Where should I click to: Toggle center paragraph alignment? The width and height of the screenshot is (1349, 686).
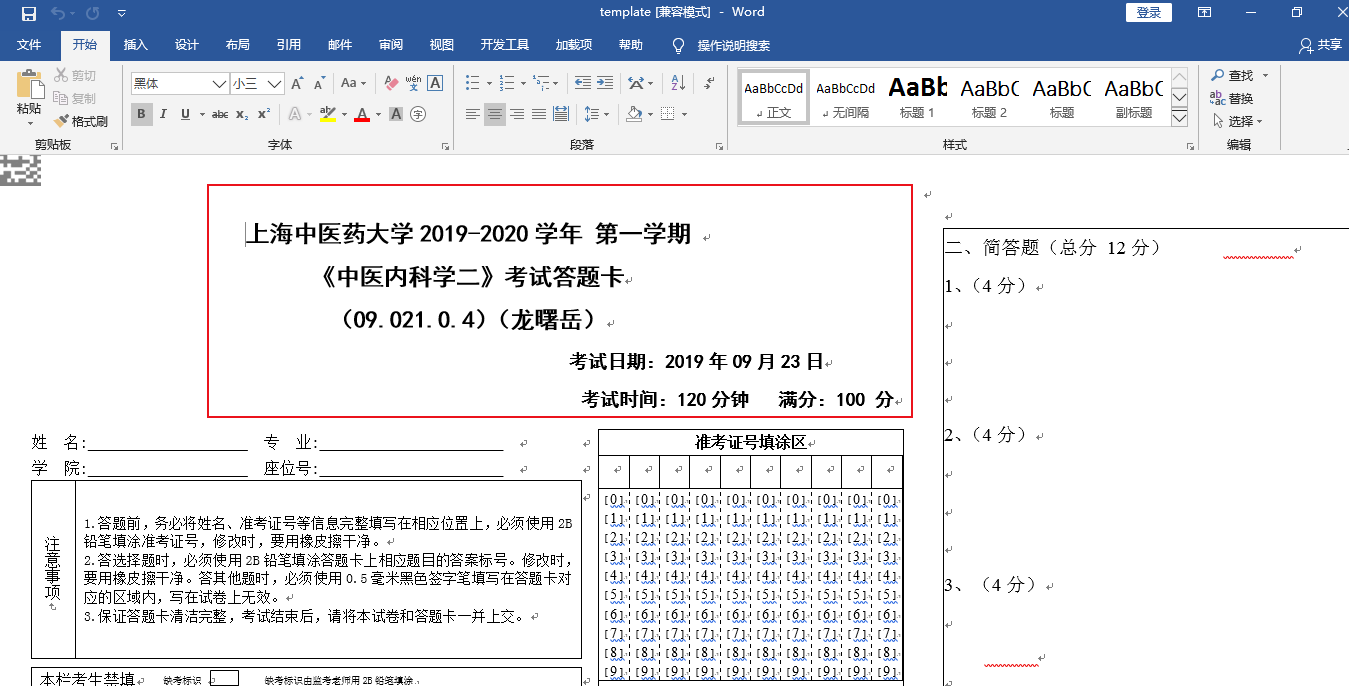click(495, 114)
